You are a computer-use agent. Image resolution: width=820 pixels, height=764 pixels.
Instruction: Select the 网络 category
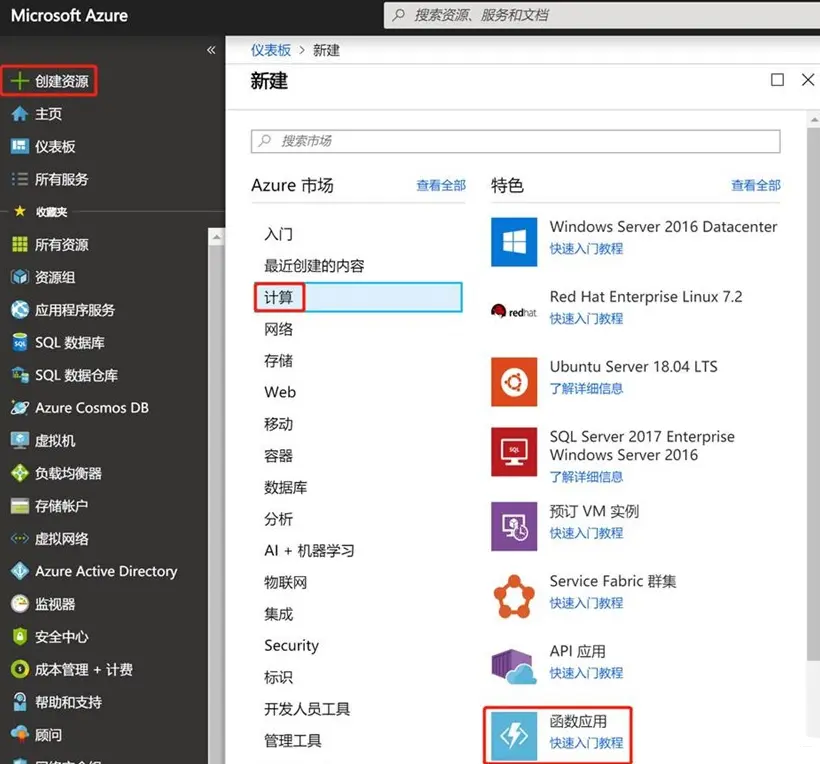point(278,329)
